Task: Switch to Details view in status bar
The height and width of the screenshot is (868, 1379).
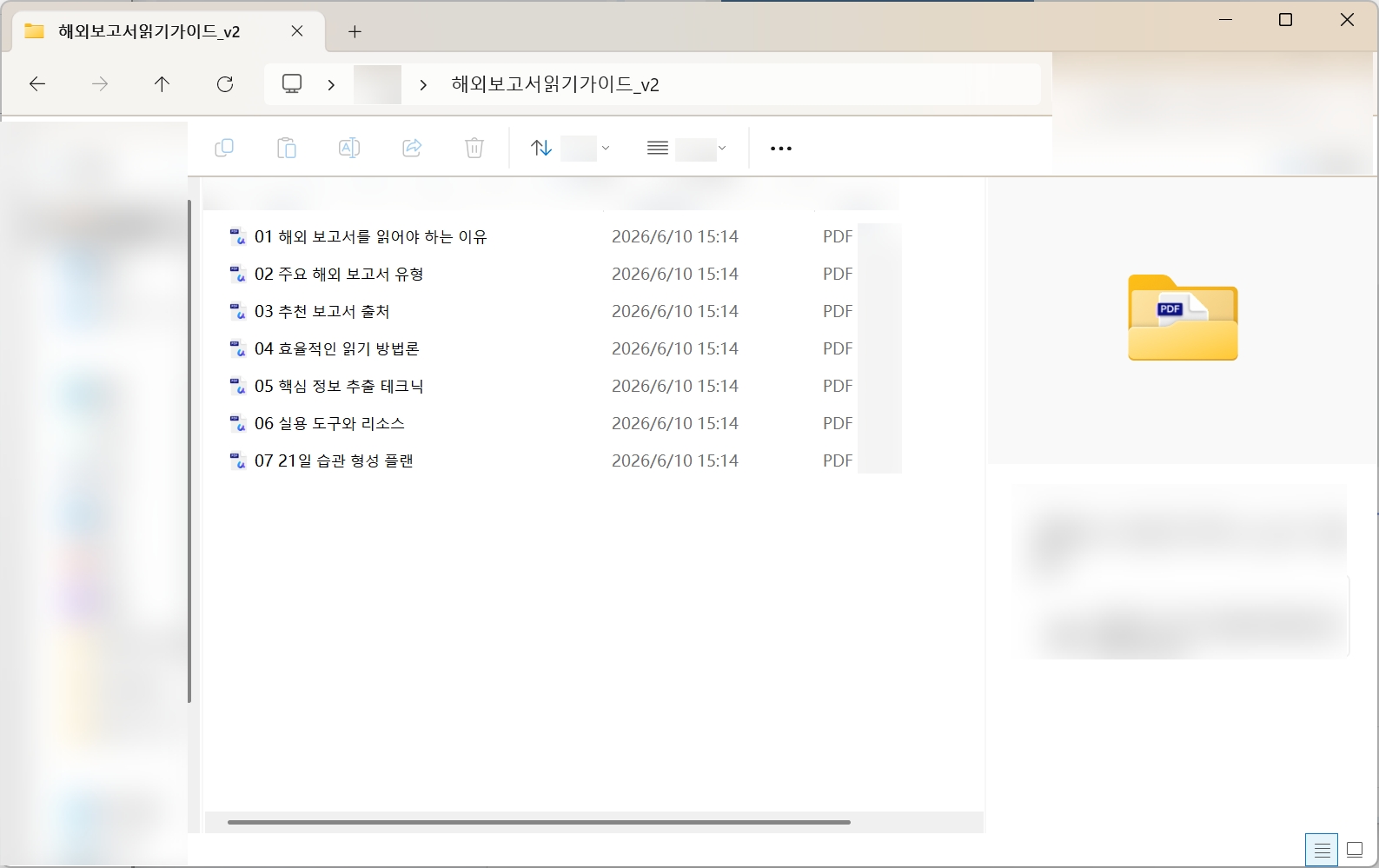Action: pyautogui.click(x=1322, y=850)
